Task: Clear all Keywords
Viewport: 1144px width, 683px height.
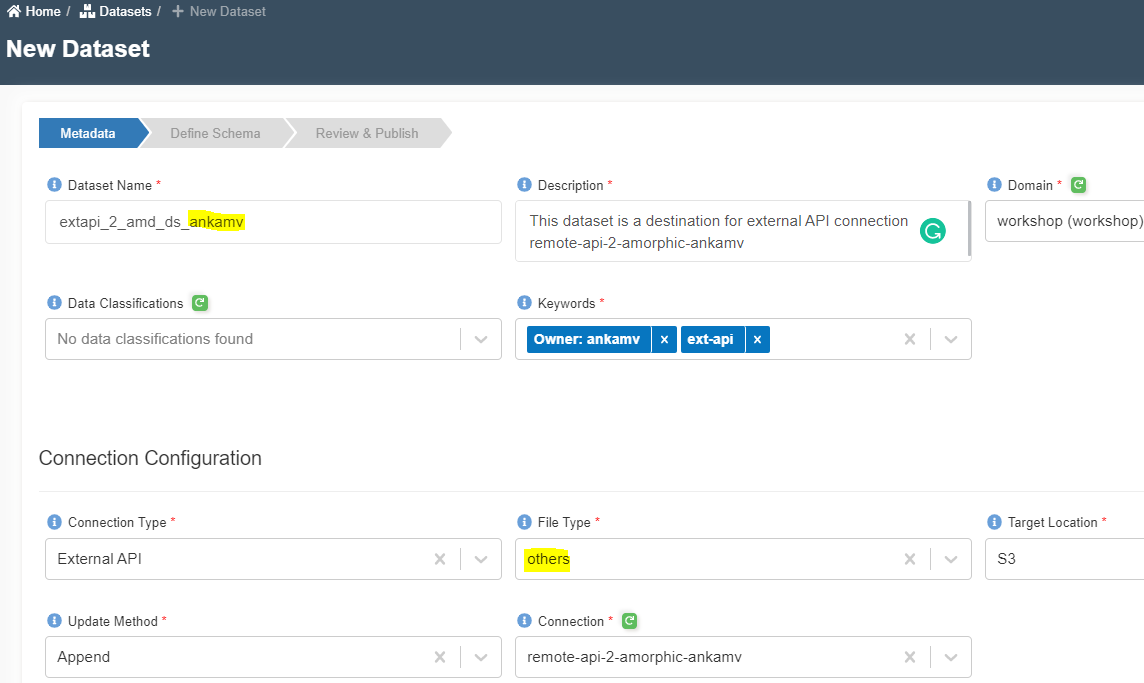Action: tap(910, 339)
